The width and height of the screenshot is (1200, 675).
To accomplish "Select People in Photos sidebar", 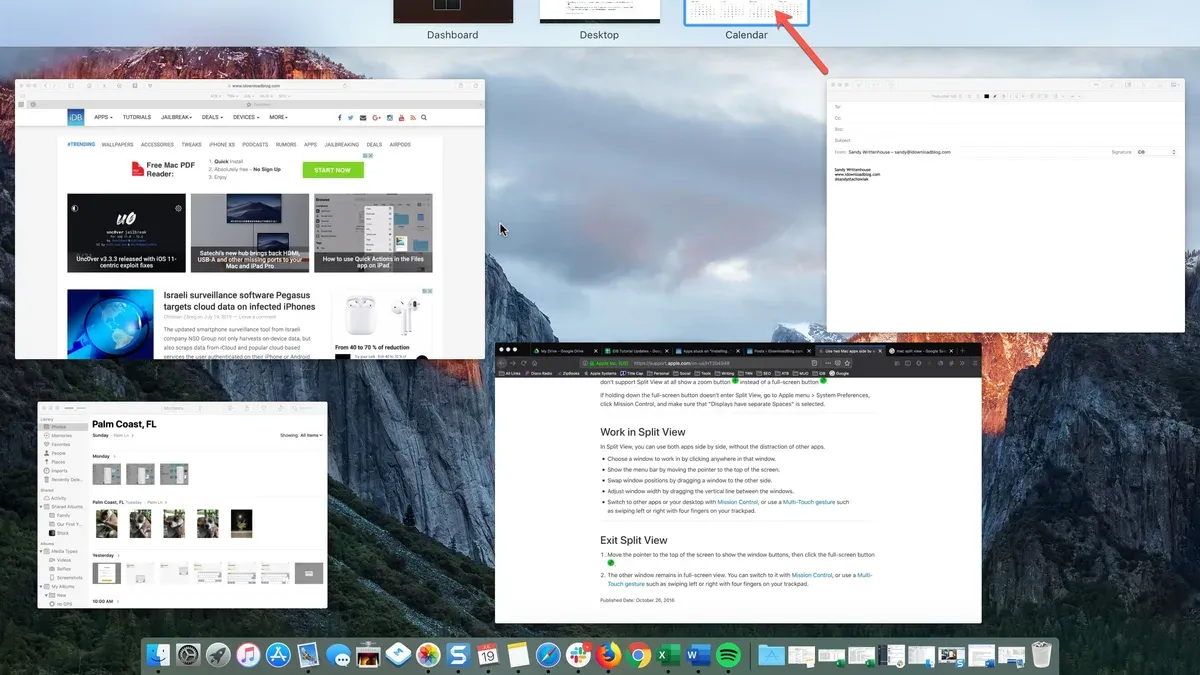I will coord(57,453).
